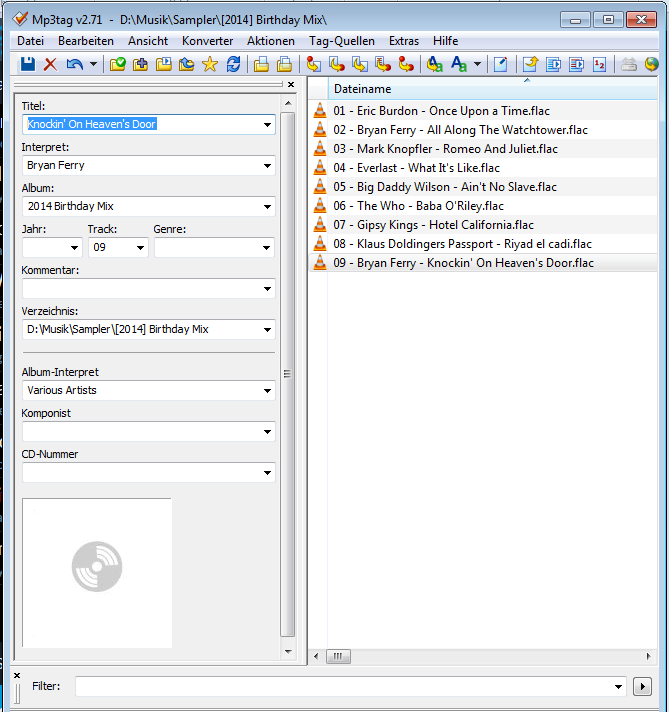
Task: Click the Tag to Tag converter icon
Action: (406, 64)
